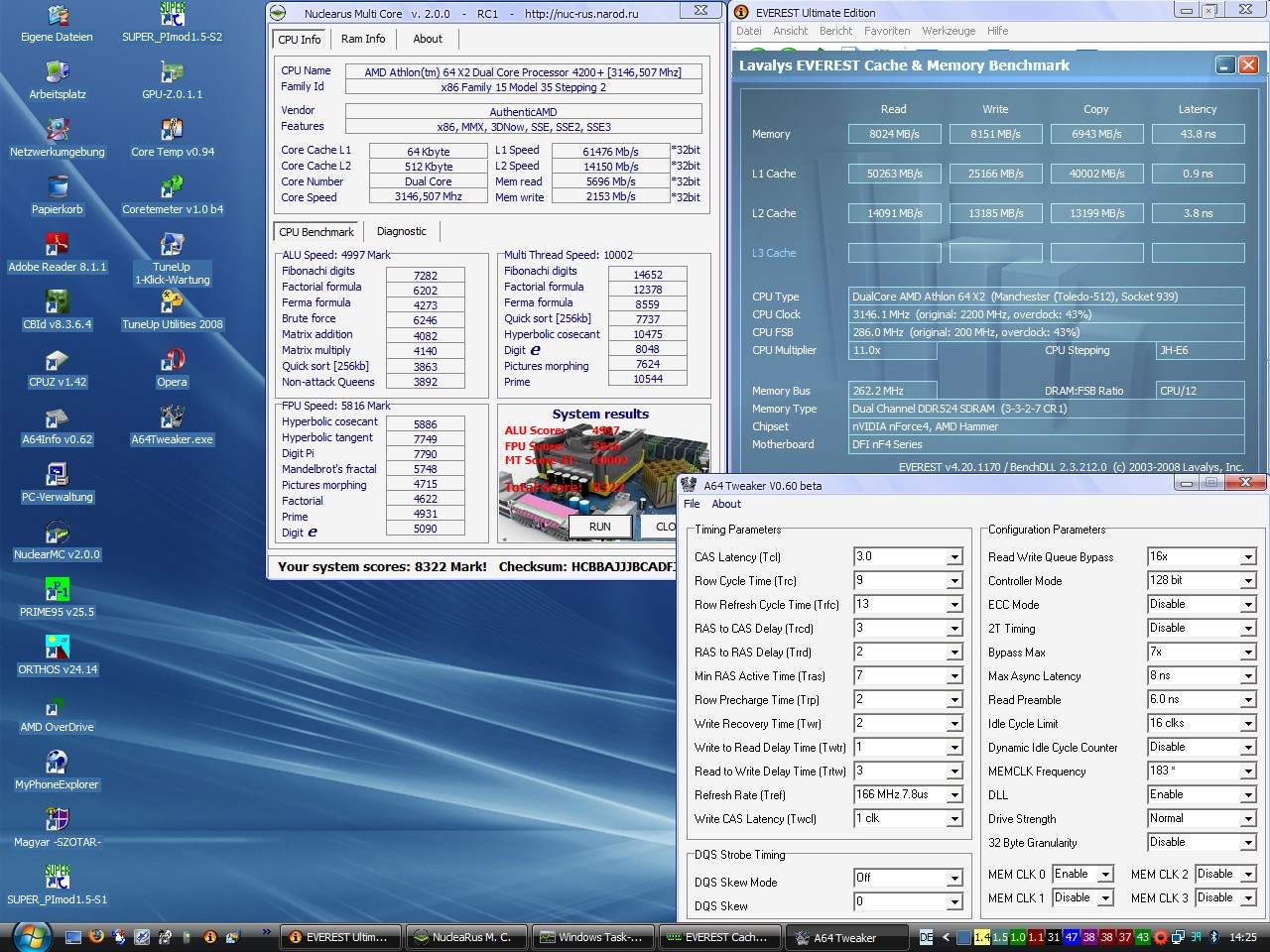Click the DE language indicator in tray
The height and width of the screenshot is (952, 1270).
[x=926, y=937]
